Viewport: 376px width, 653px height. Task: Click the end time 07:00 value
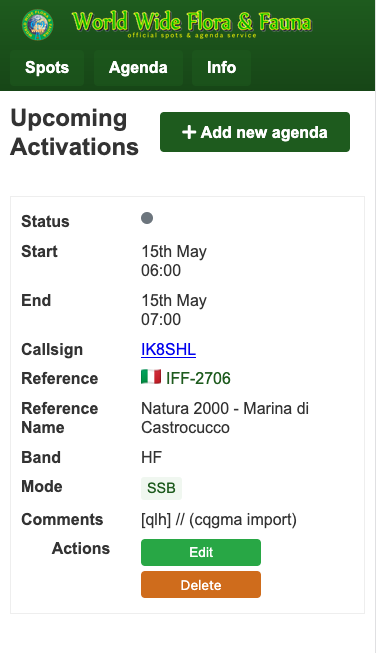[x=161, y=320]
